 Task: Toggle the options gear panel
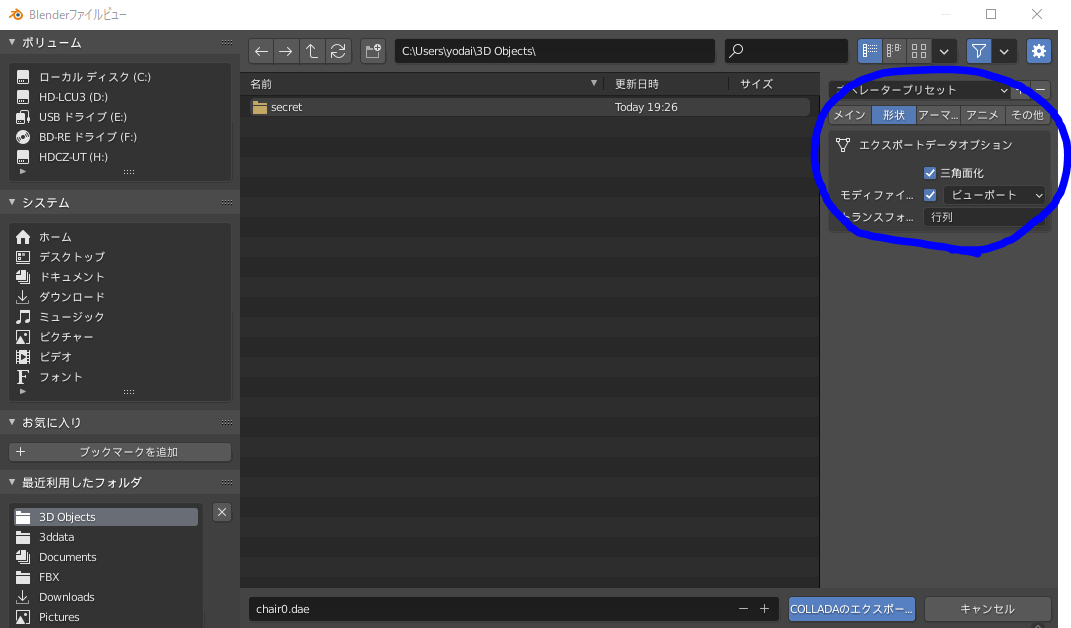pyautogui.click(x=1039, y=51)
